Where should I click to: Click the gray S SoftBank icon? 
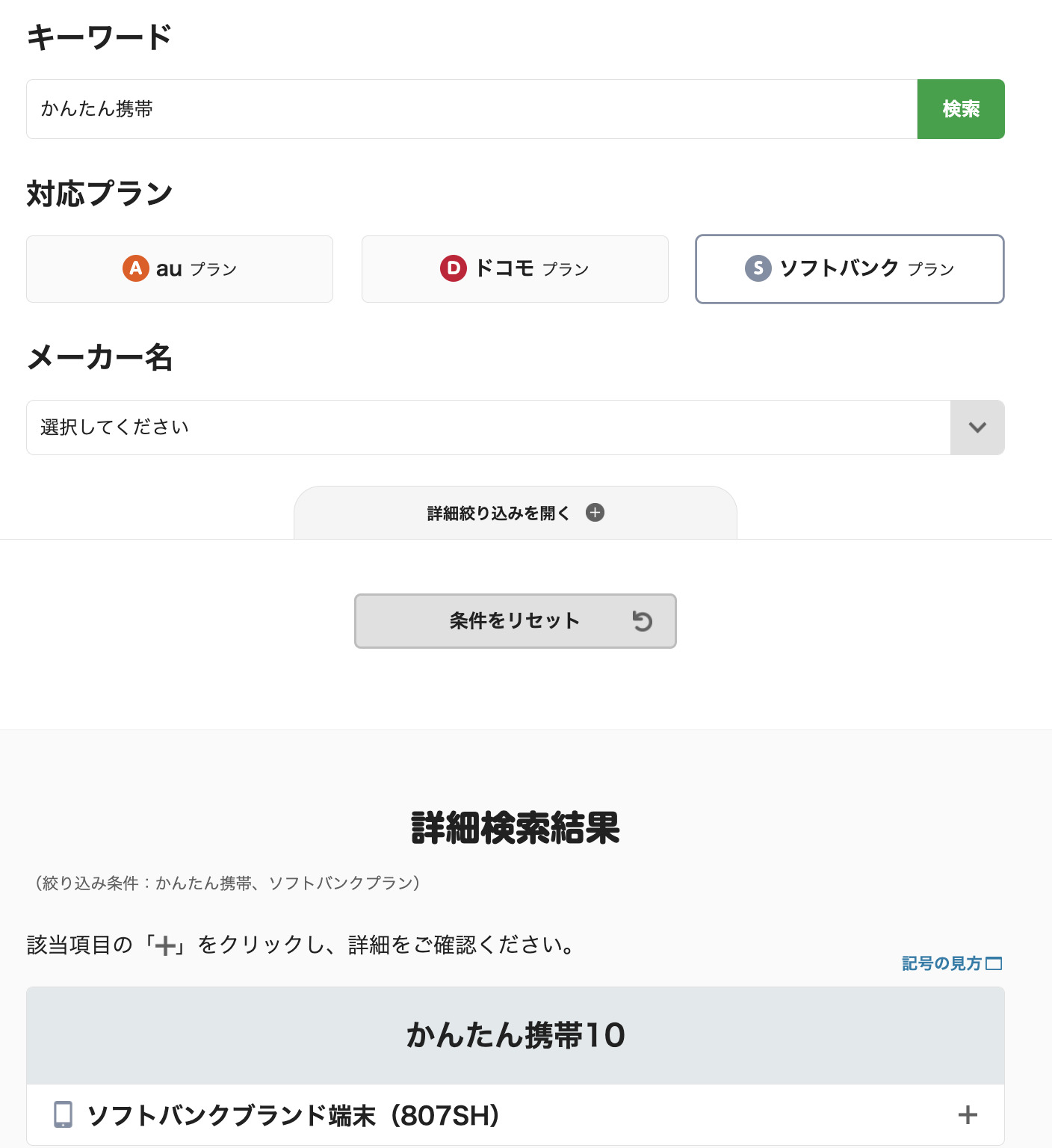tap(758, 268)
